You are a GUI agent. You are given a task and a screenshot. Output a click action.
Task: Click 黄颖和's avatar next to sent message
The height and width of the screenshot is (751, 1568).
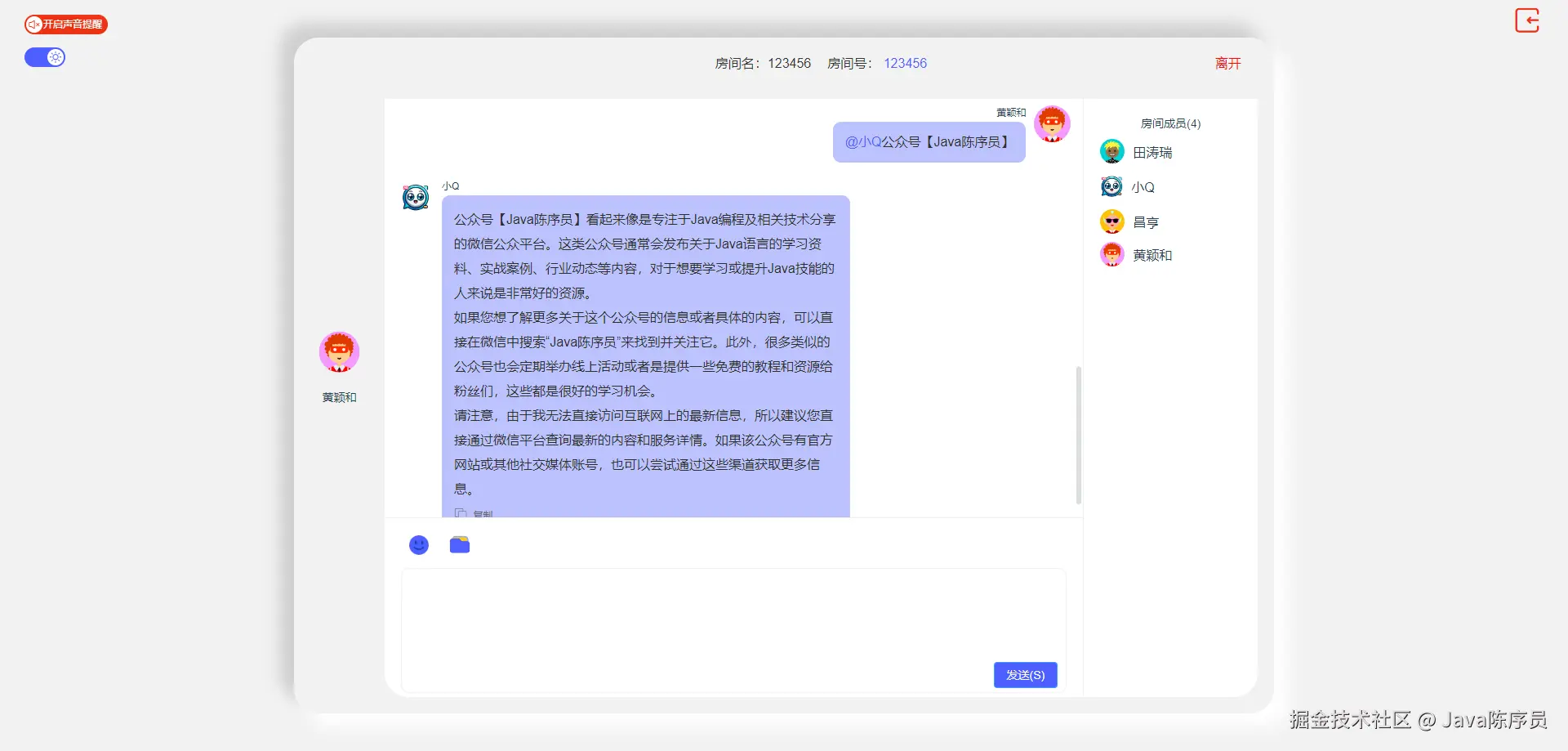(1052, 124)
